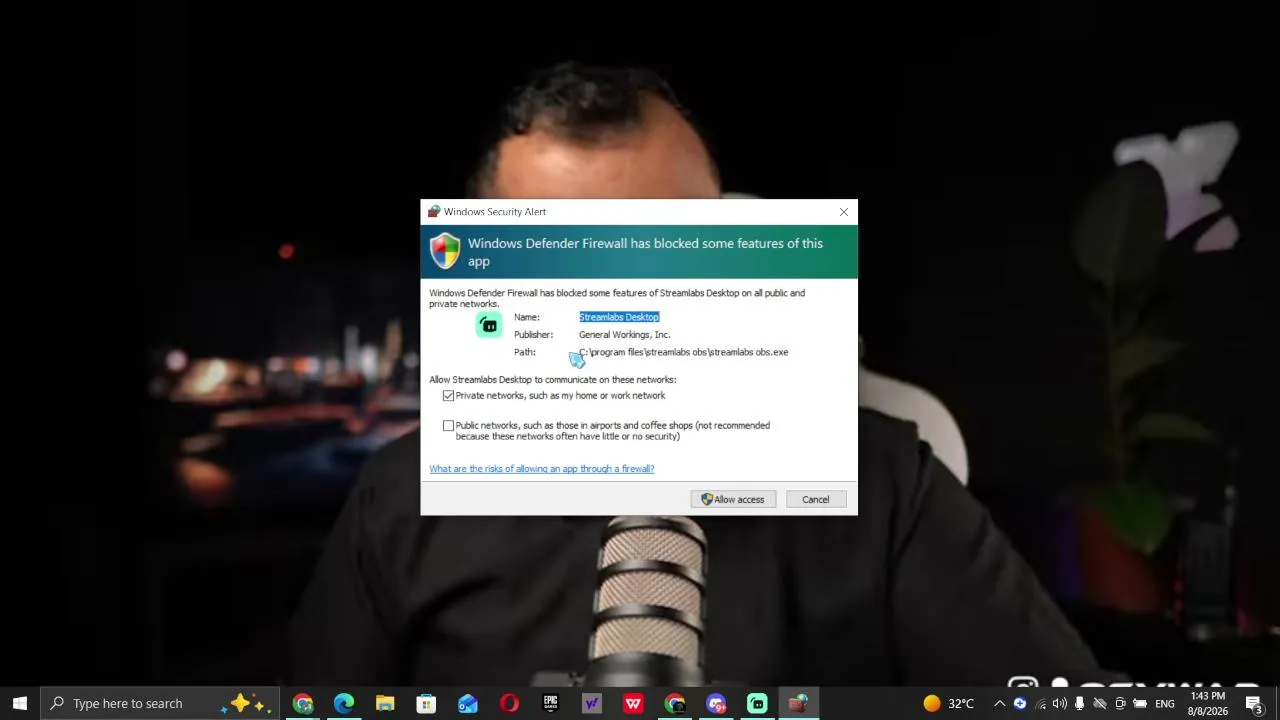
Task: Launch Microsoft Edge from the taskbar
Action: pos(344,703)
